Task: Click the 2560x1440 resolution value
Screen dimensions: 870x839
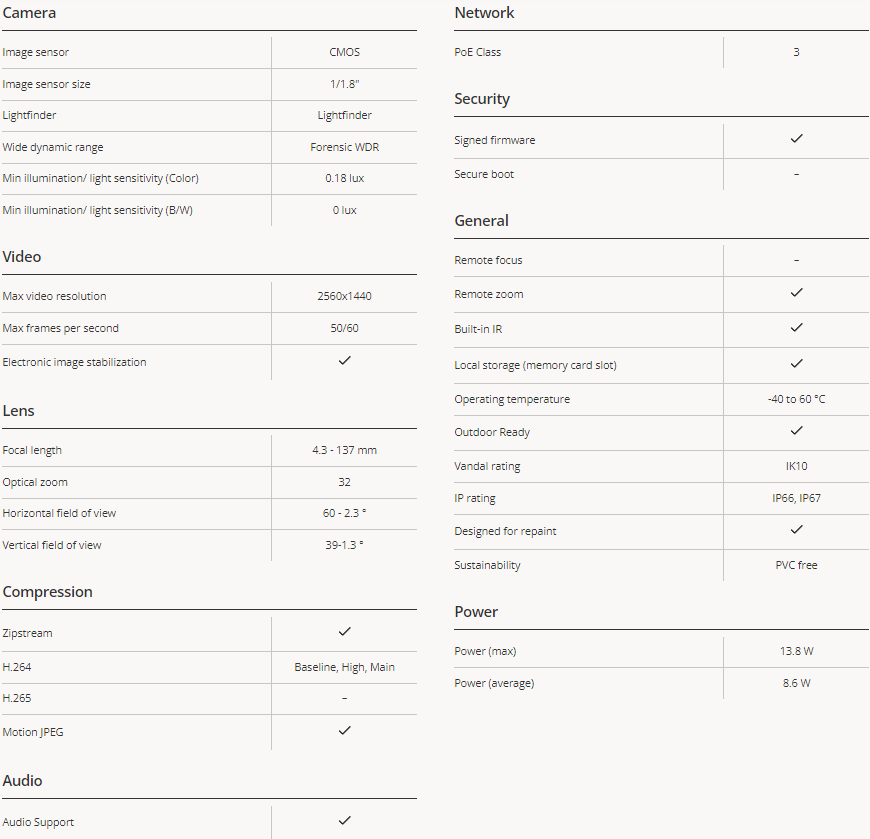Action: pos(344,296)
